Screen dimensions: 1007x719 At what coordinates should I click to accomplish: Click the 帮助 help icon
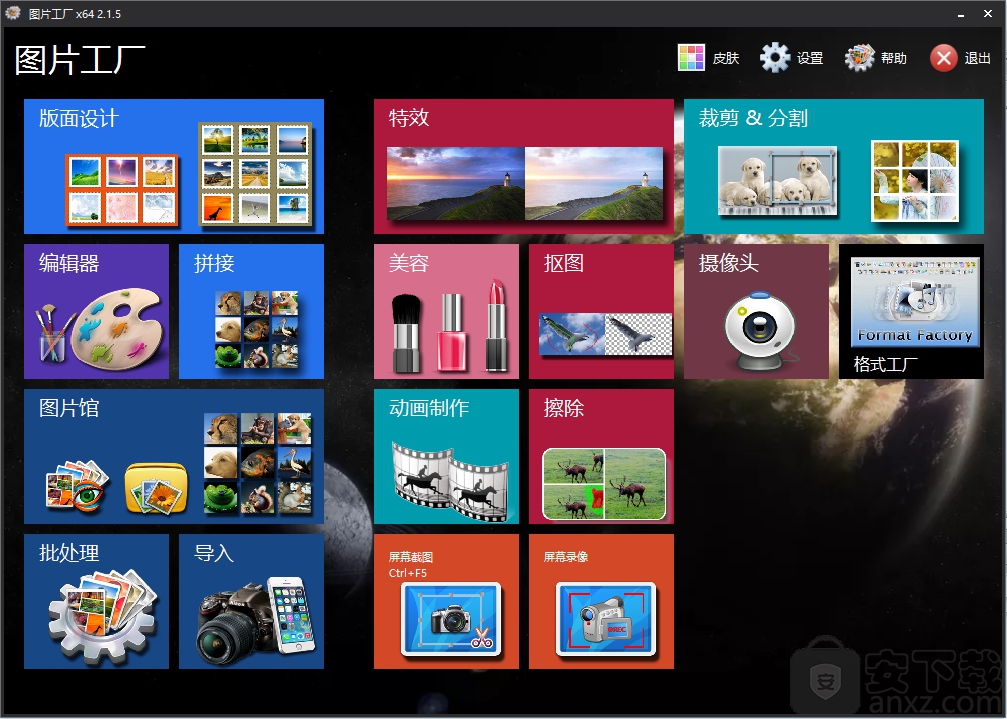click(x=859, y=58)
